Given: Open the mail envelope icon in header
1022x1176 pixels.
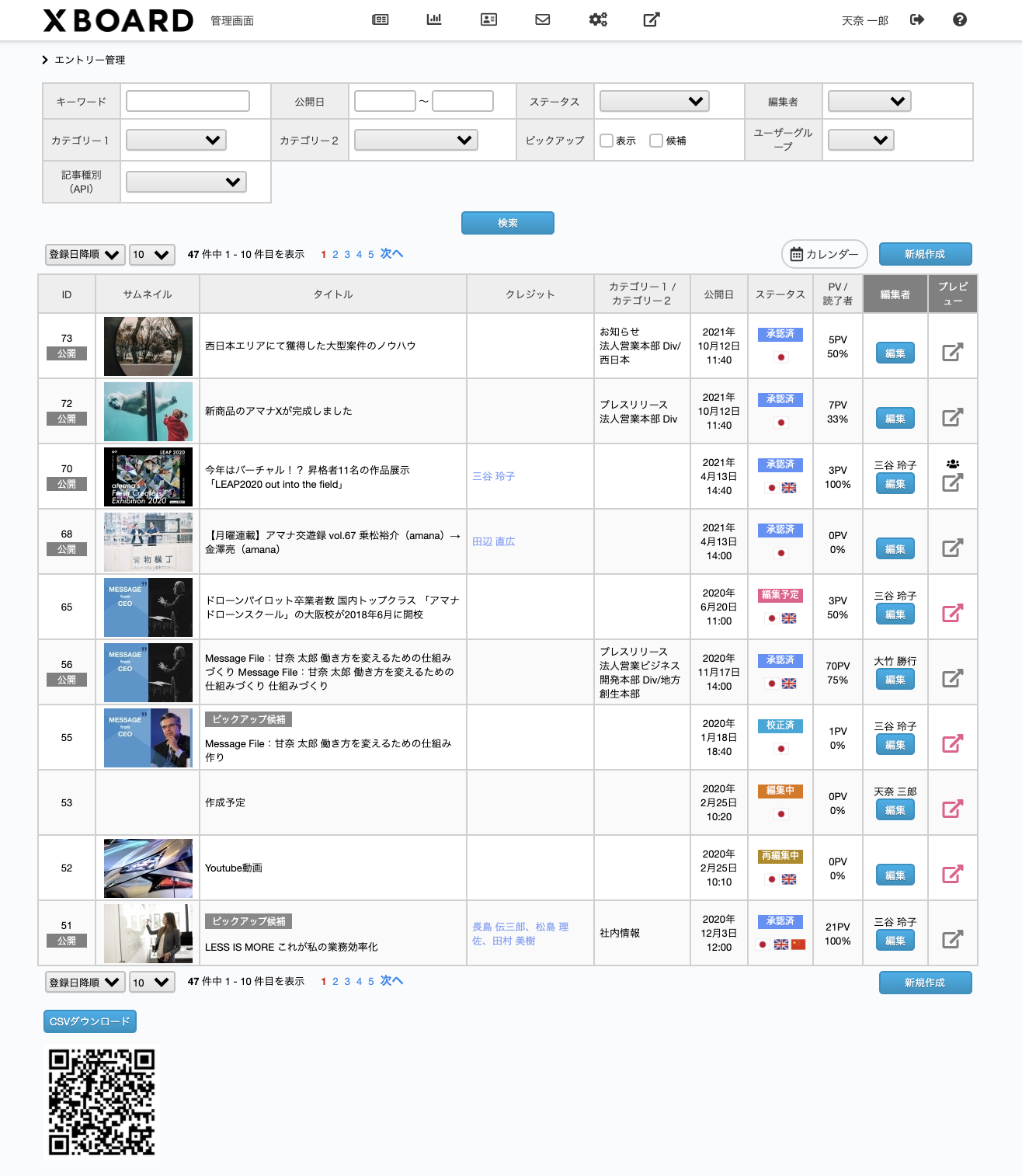Looking at the screenshot, I should tap(543, 19).
